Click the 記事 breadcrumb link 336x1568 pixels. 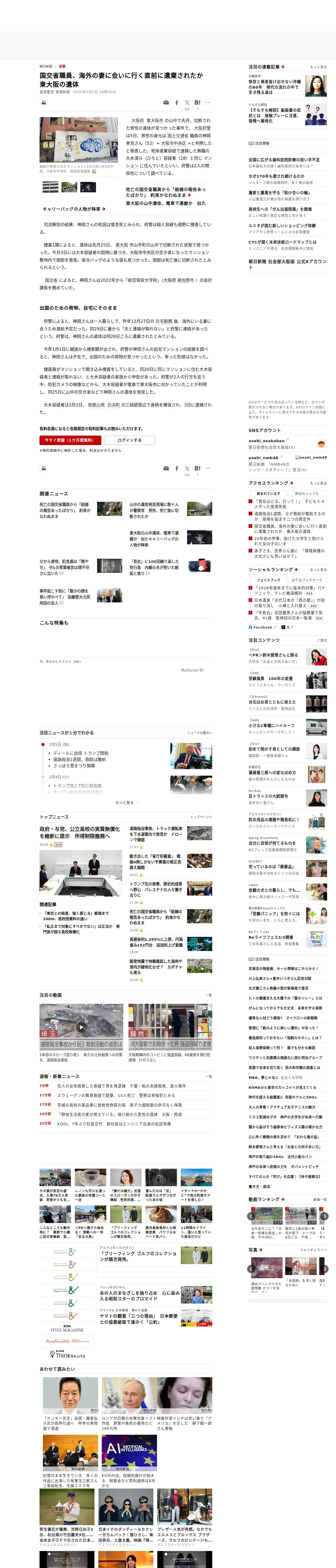(x=62, y=66)
